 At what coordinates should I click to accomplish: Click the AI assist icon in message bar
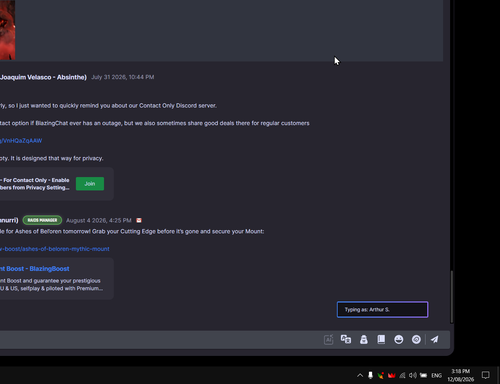point(328,340)
